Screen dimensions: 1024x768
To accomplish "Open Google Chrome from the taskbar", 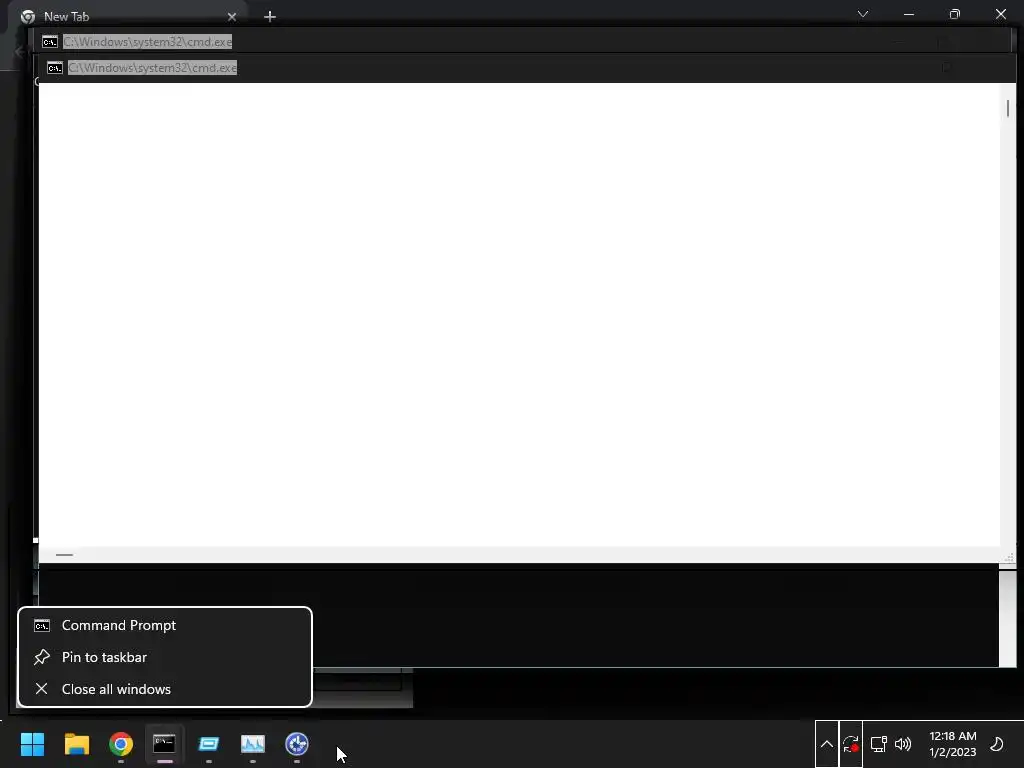I will (x=121, y=744).
